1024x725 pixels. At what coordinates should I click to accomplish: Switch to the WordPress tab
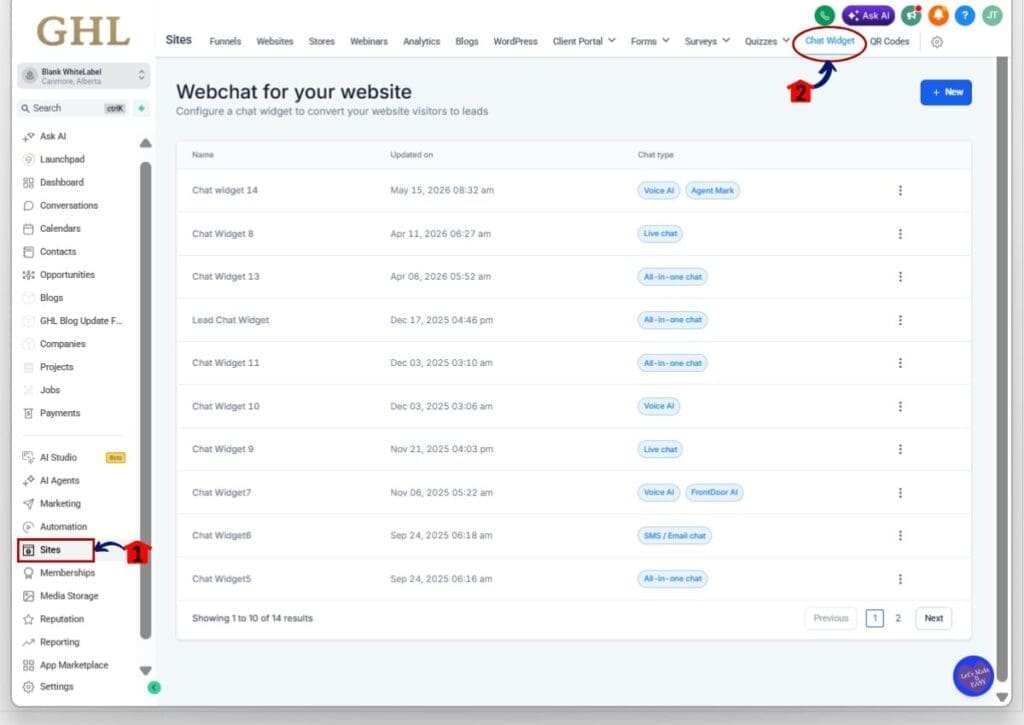point(515,41)
